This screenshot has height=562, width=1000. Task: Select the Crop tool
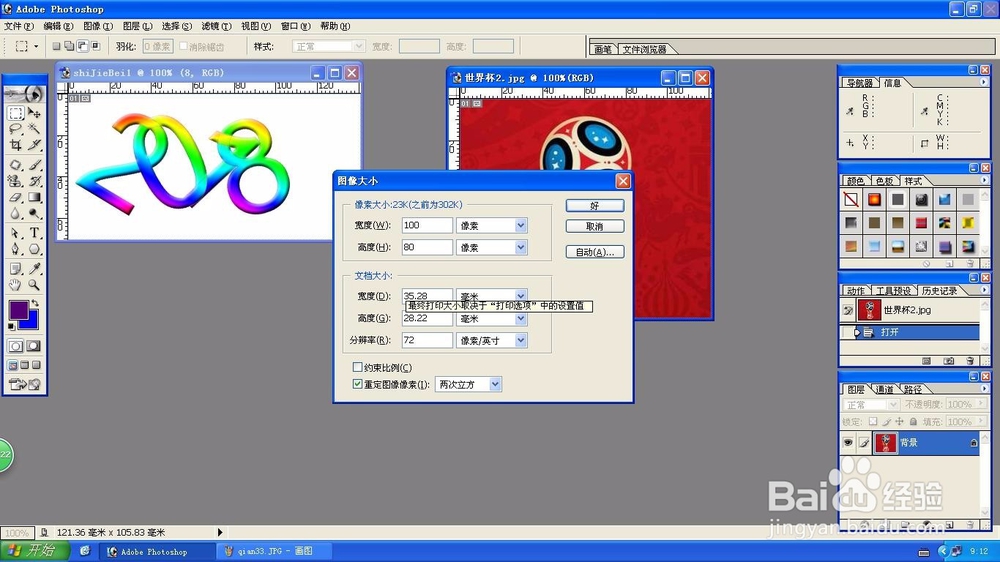click(16, 145)
